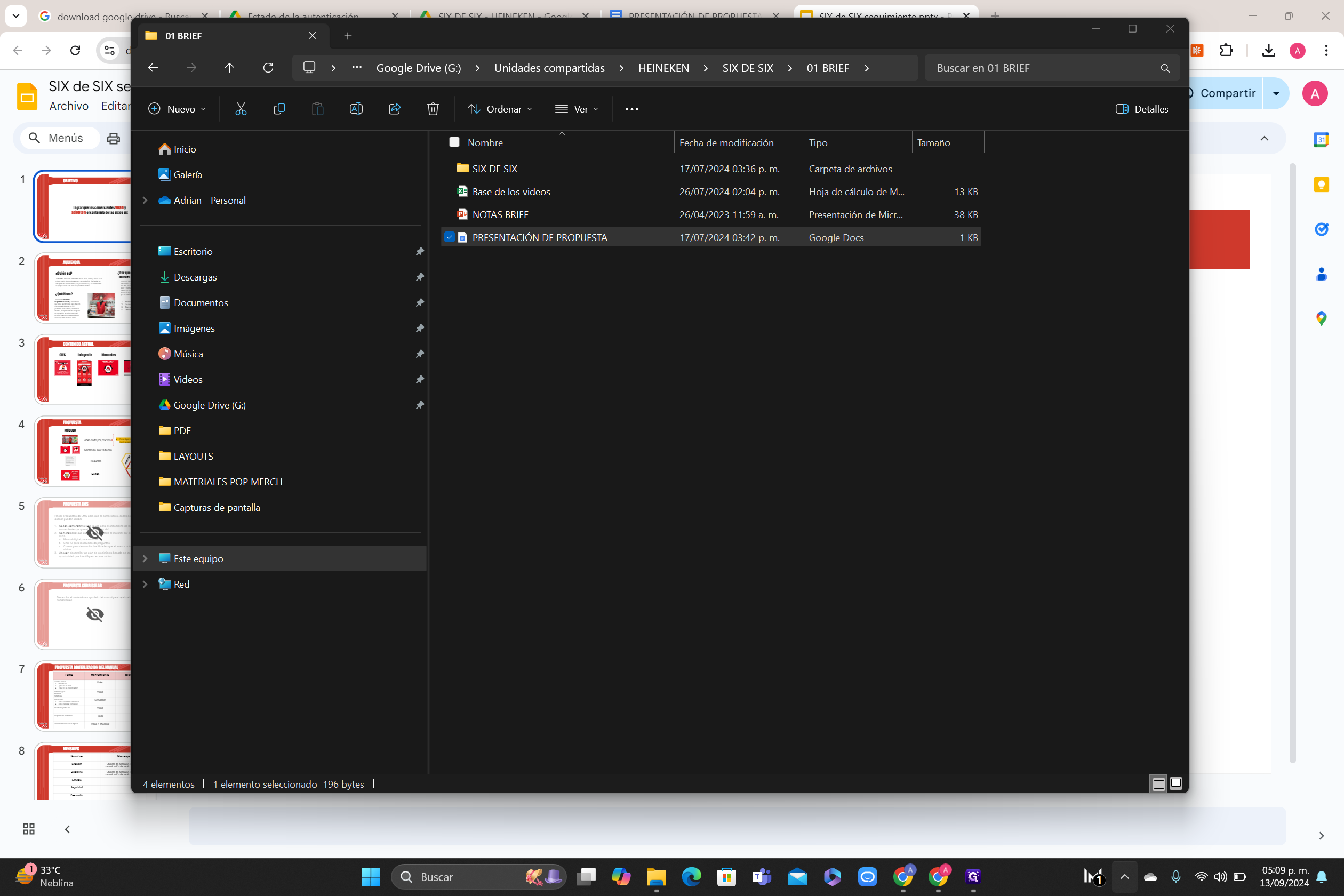
Task: Open the three-dots more options in Explorer toolbar
Action: point(631,109)
